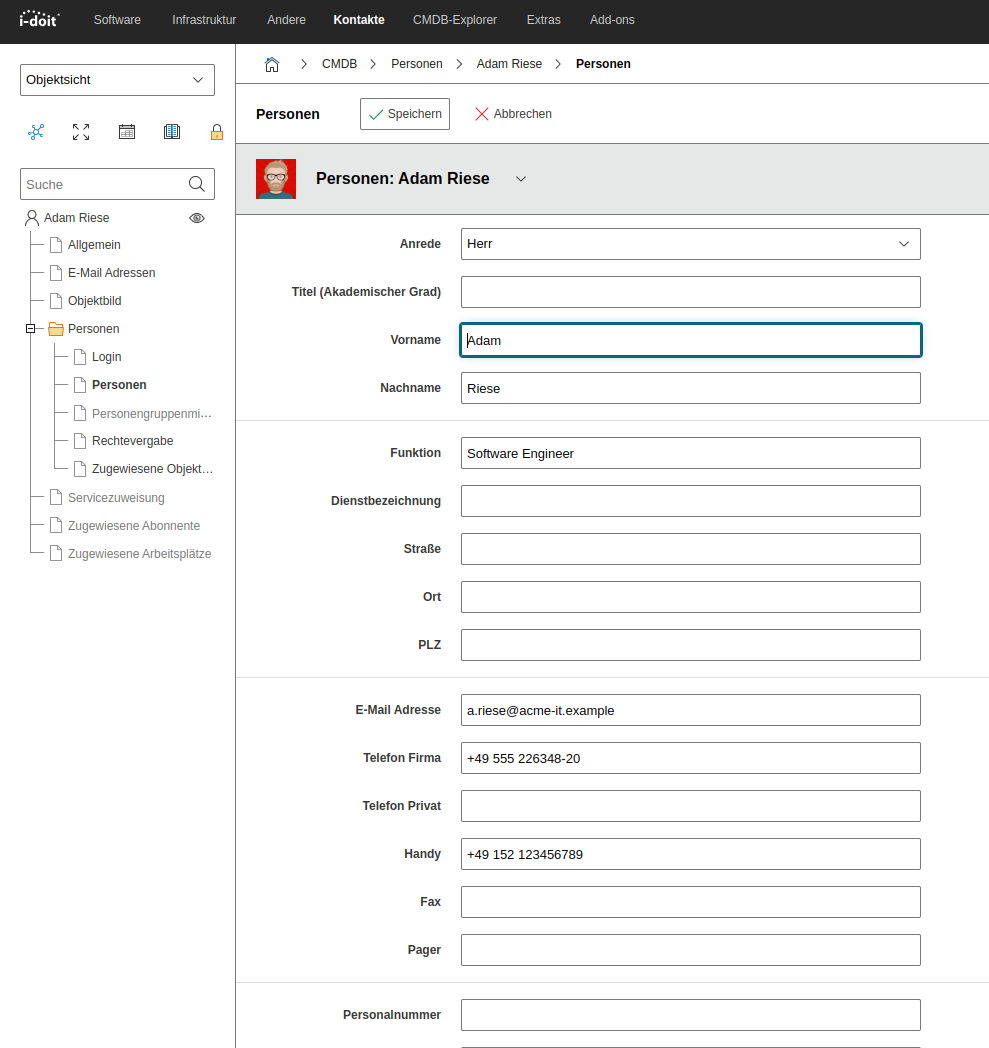Expand chevron next to Personen: Adam Riese
The height and width of the screenshot is (1048, 989).
point(520,179)
